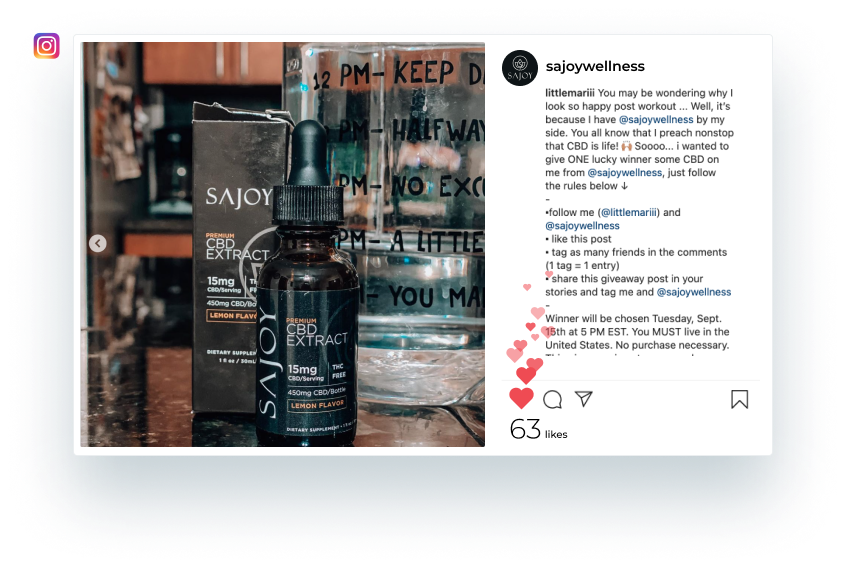Open the sajoywellness username header
Image resolution: width=846 pixels, height=568 pixels.
click(595, 66)
